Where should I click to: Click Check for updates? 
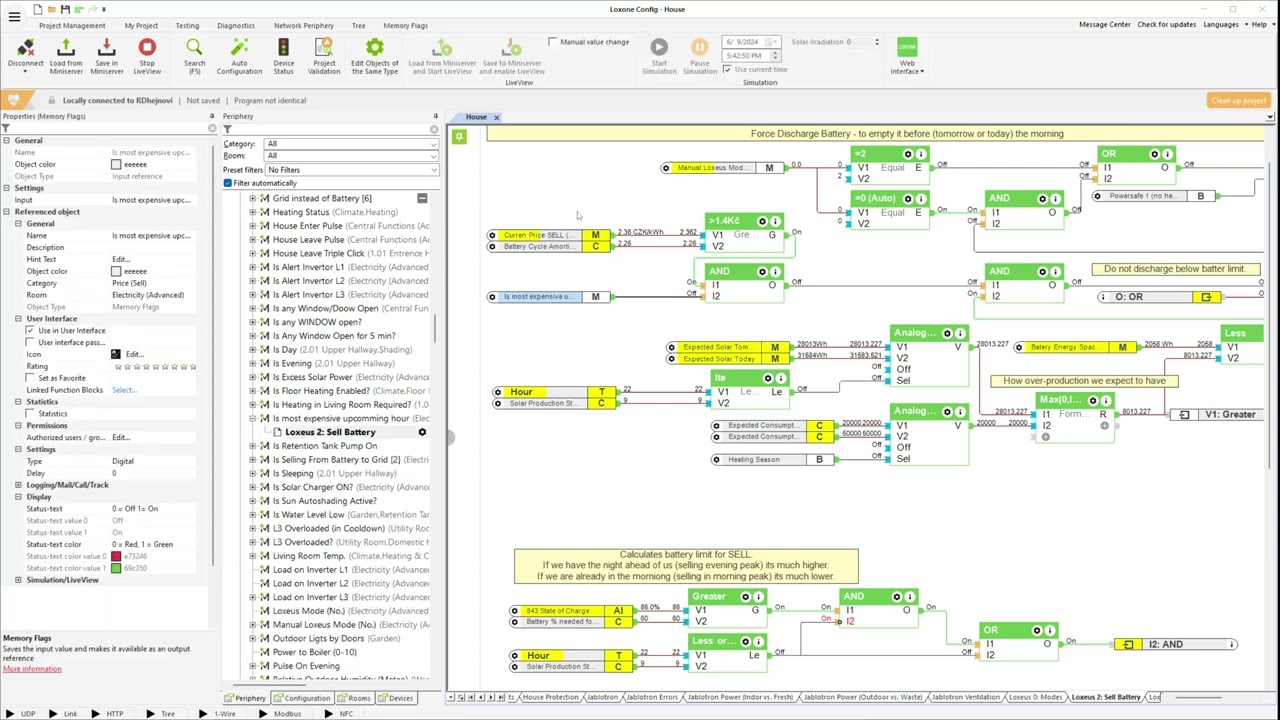coord(1165,24)
